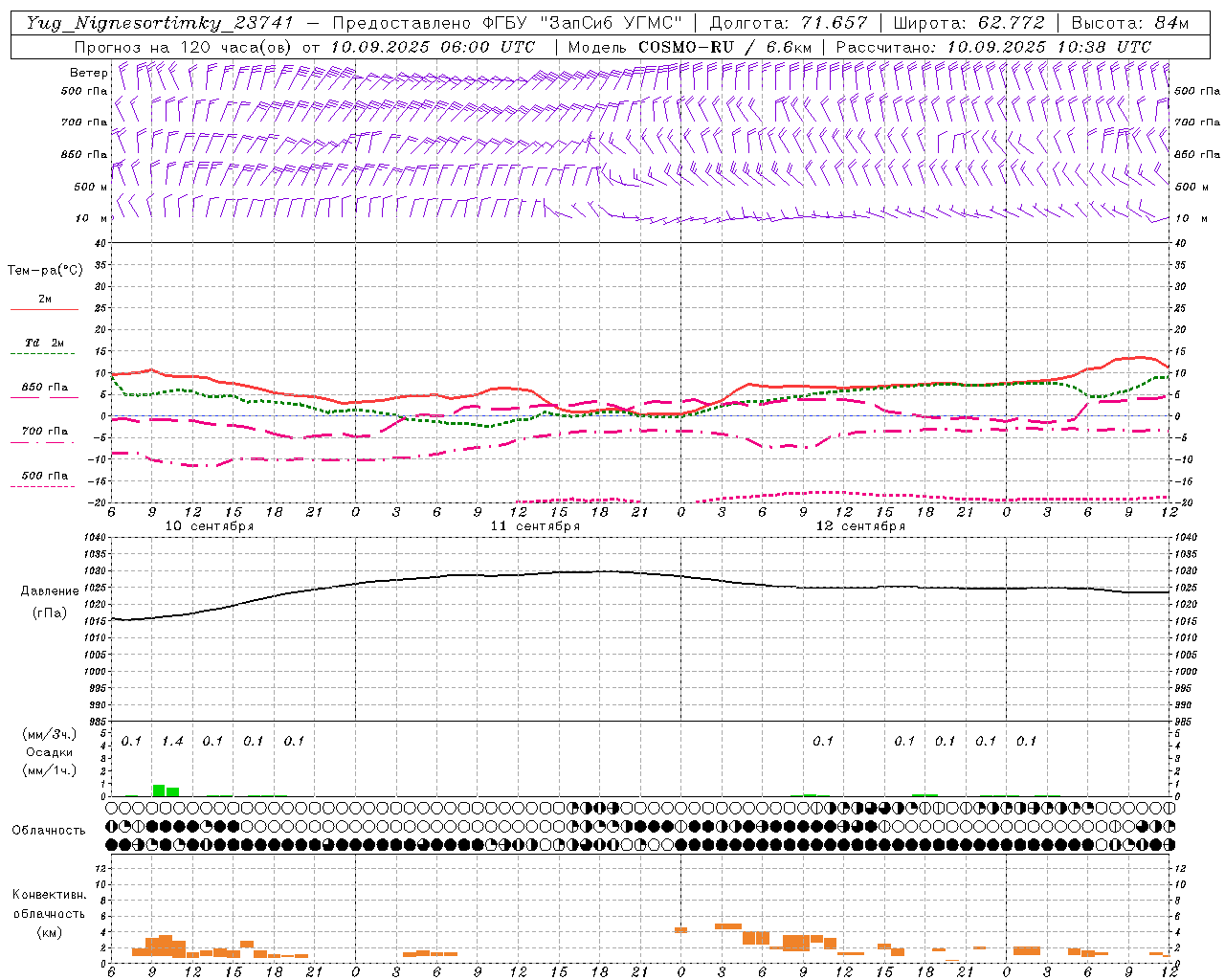1225x980 pixels.
Task: Click the '500 гПа' temperature legend entry
Action: point(45,476)
